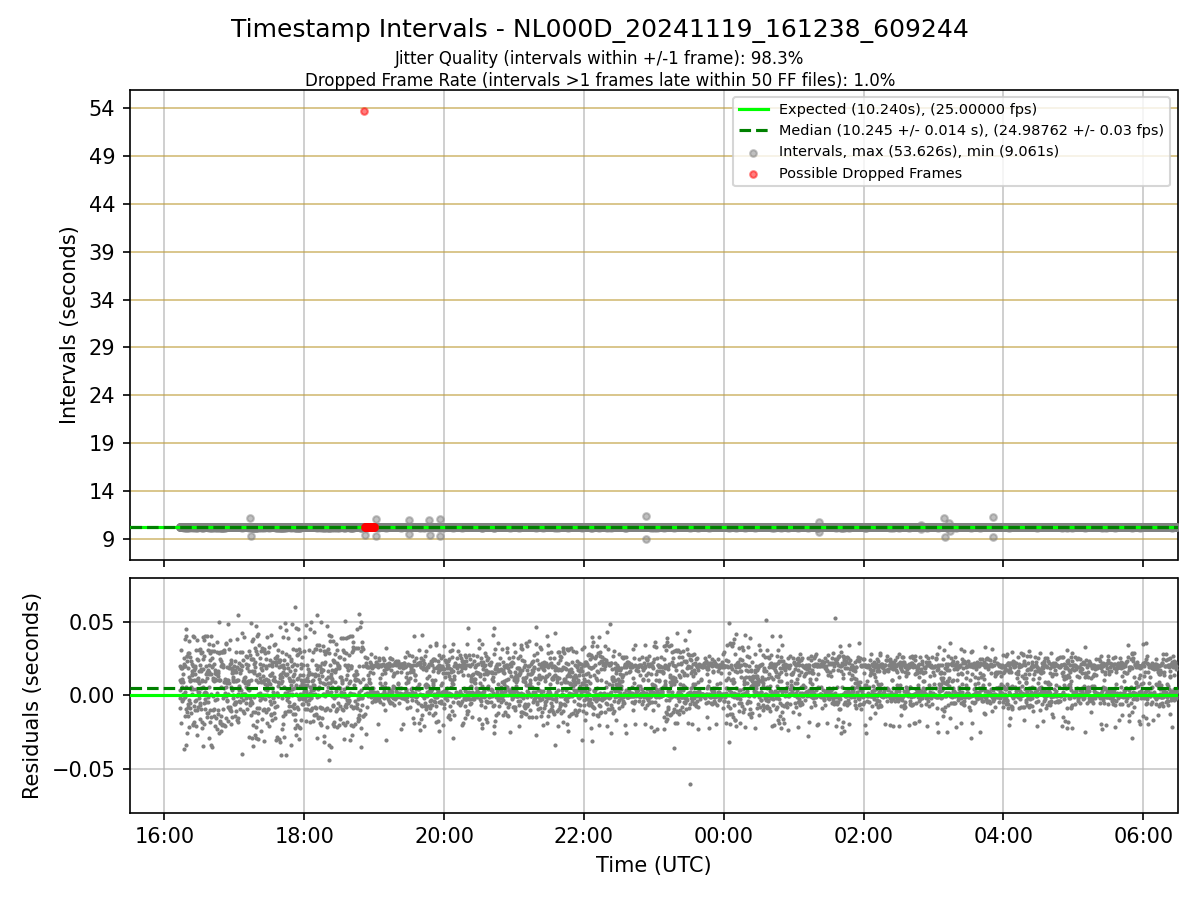The height and width of the screenshot is (900, 1200).
Task: Click the plot title 'Timestamp Intervals - NL000D_20241119_161238_609244'
Action: coord(599,29)
